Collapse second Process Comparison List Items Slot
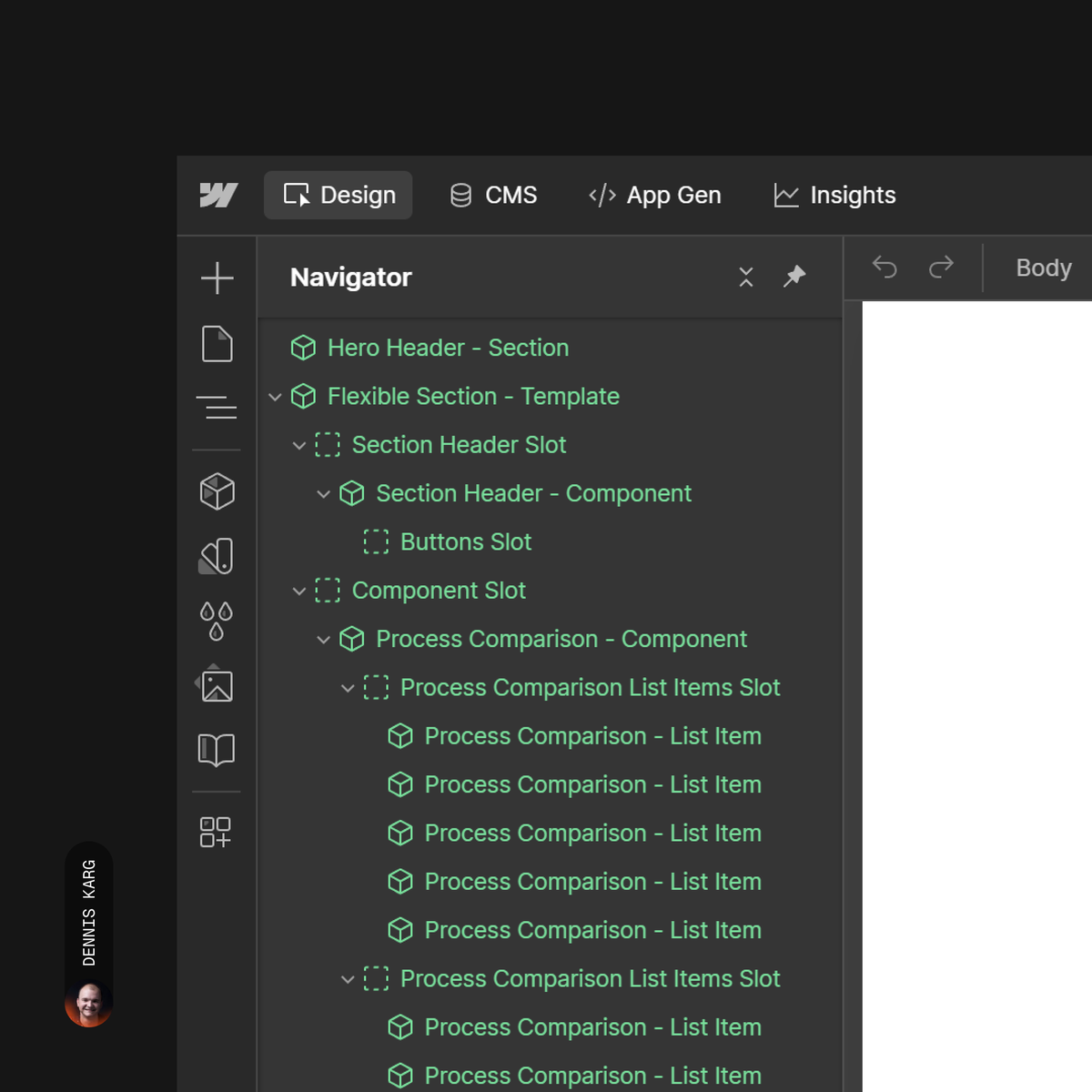 [x=348, y=980]
